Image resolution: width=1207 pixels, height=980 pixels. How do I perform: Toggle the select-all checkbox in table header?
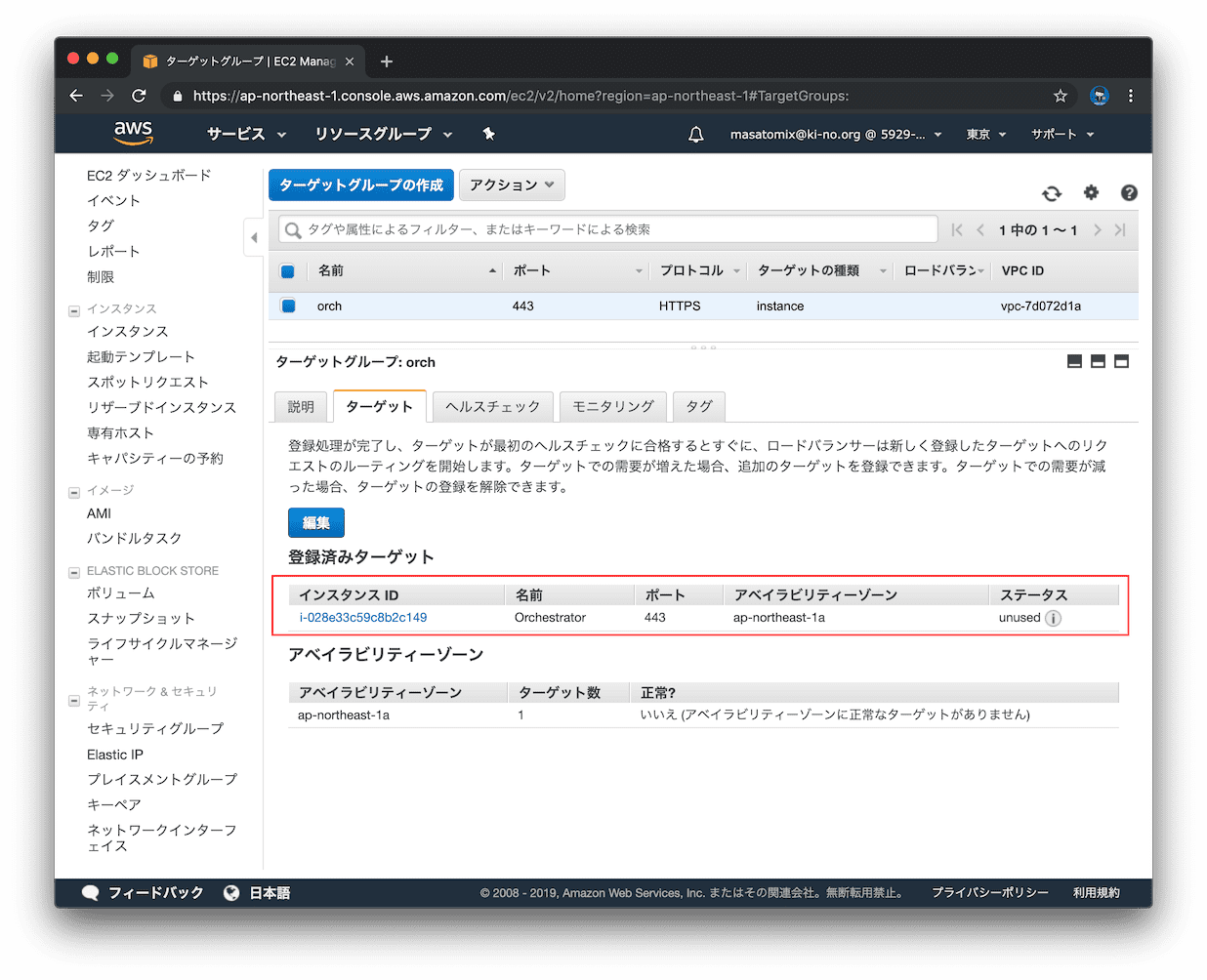(288, 271)
